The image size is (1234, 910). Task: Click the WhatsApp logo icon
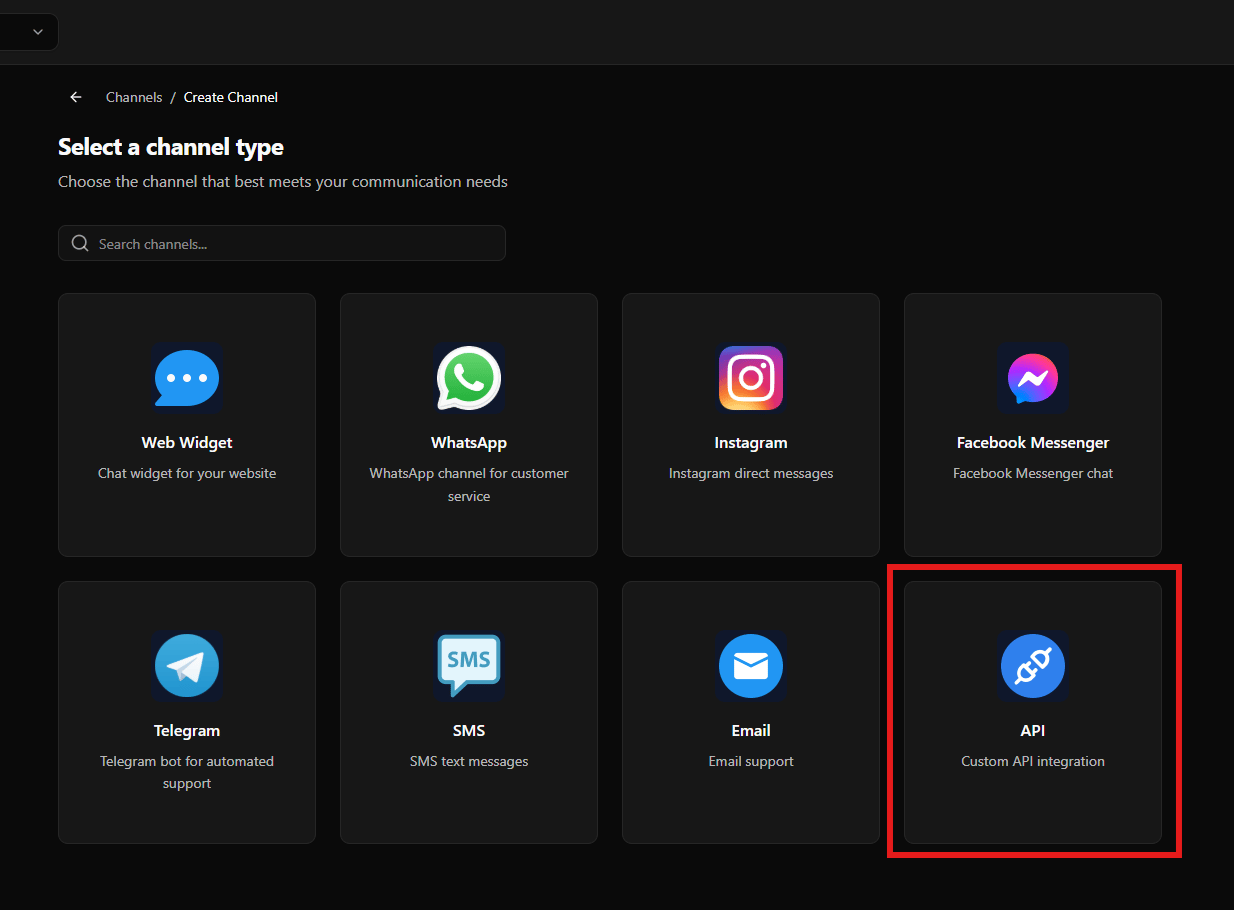(x=469, y=378)
